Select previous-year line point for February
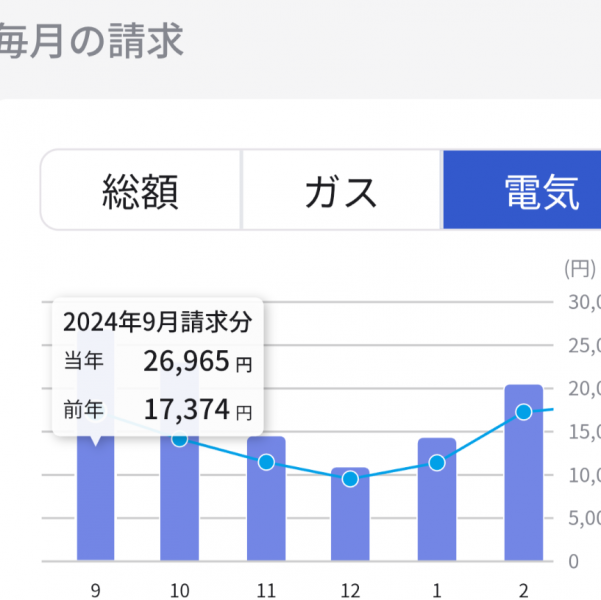The image size is (601, 600). pyautogui.click(x=523, y=412)
